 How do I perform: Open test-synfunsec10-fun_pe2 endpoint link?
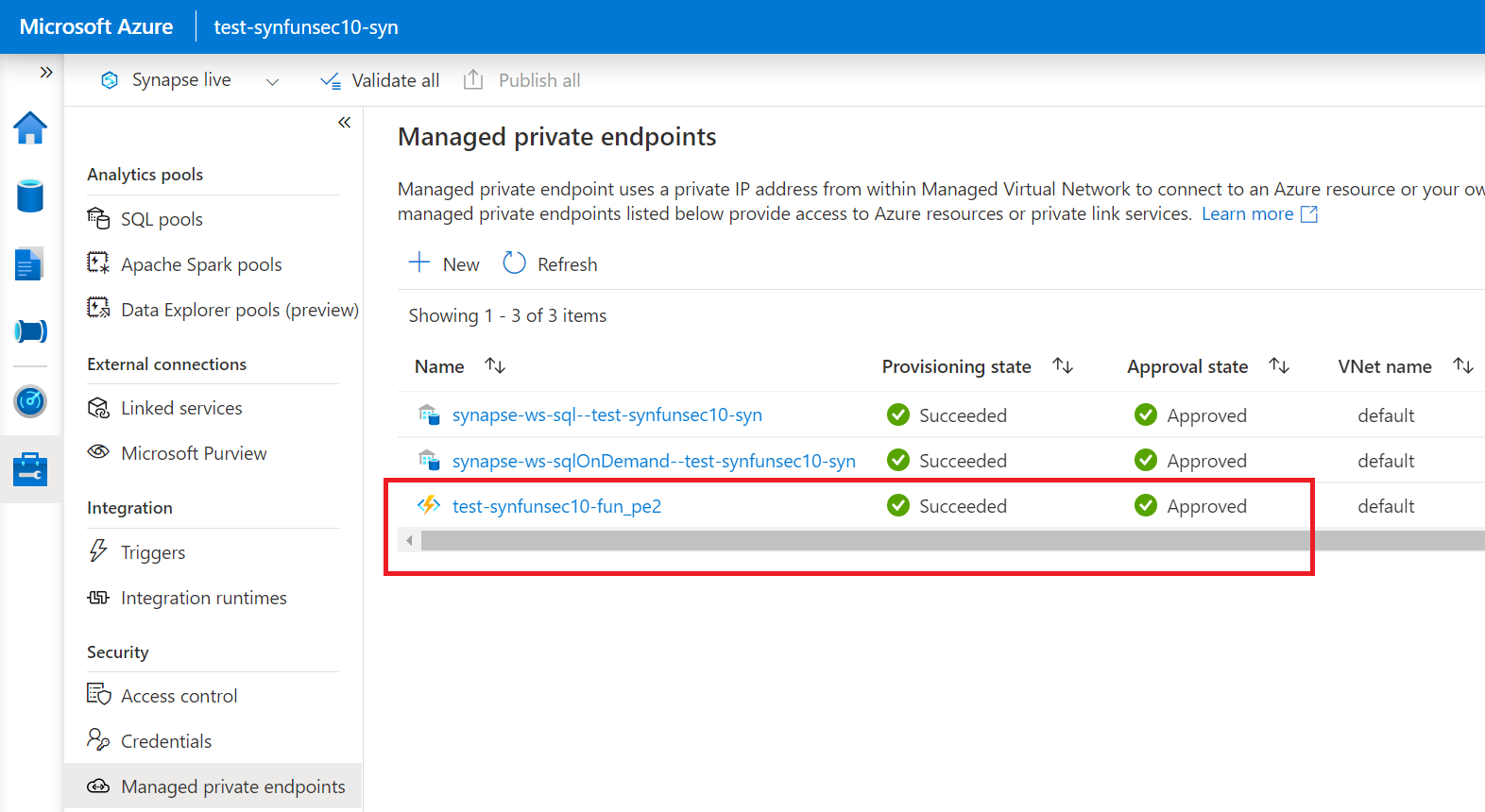[556, 506]
